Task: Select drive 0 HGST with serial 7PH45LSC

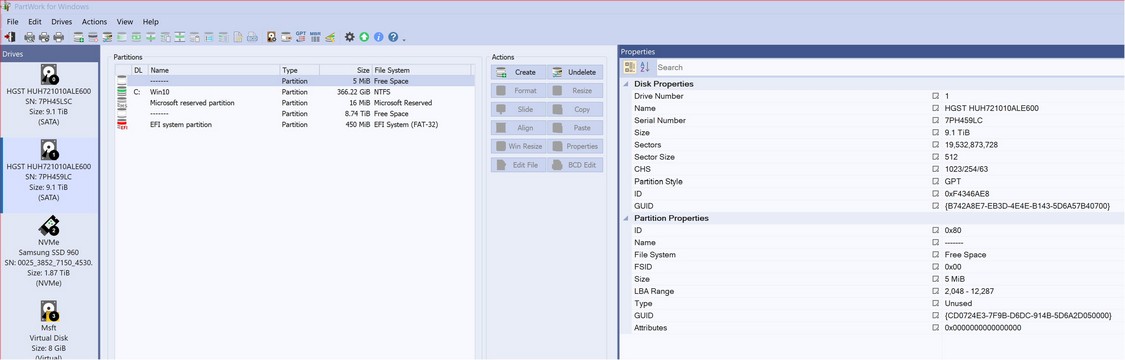Action: pos(49,96)
